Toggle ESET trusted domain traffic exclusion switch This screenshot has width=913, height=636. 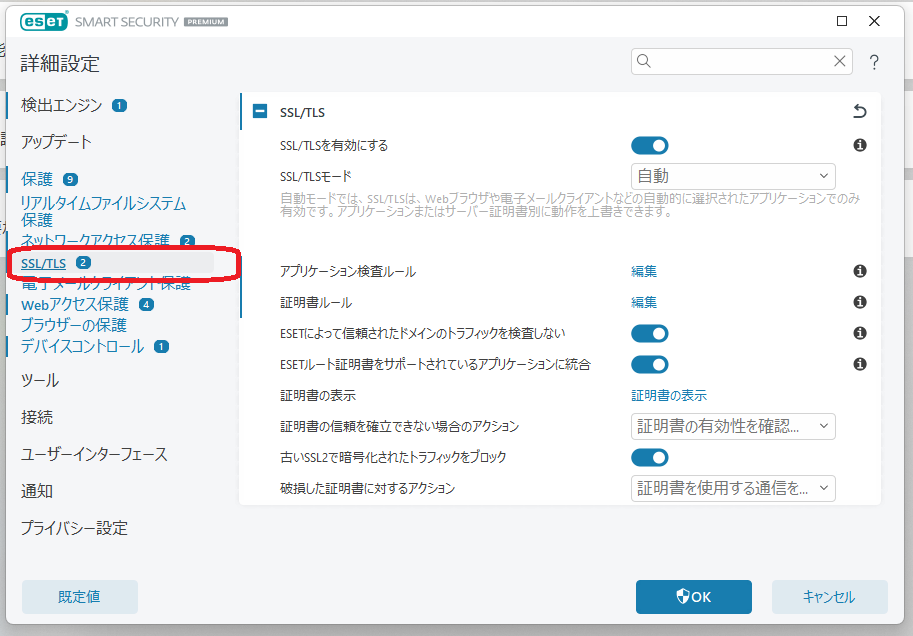(649, 334)
